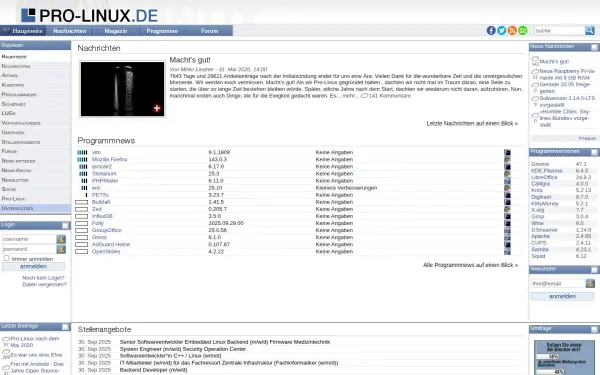The width and height of the screenshot is (600, 375).
Task: Click the anmelden button in the Newsletter panel
Action: [x=562, y=296]
